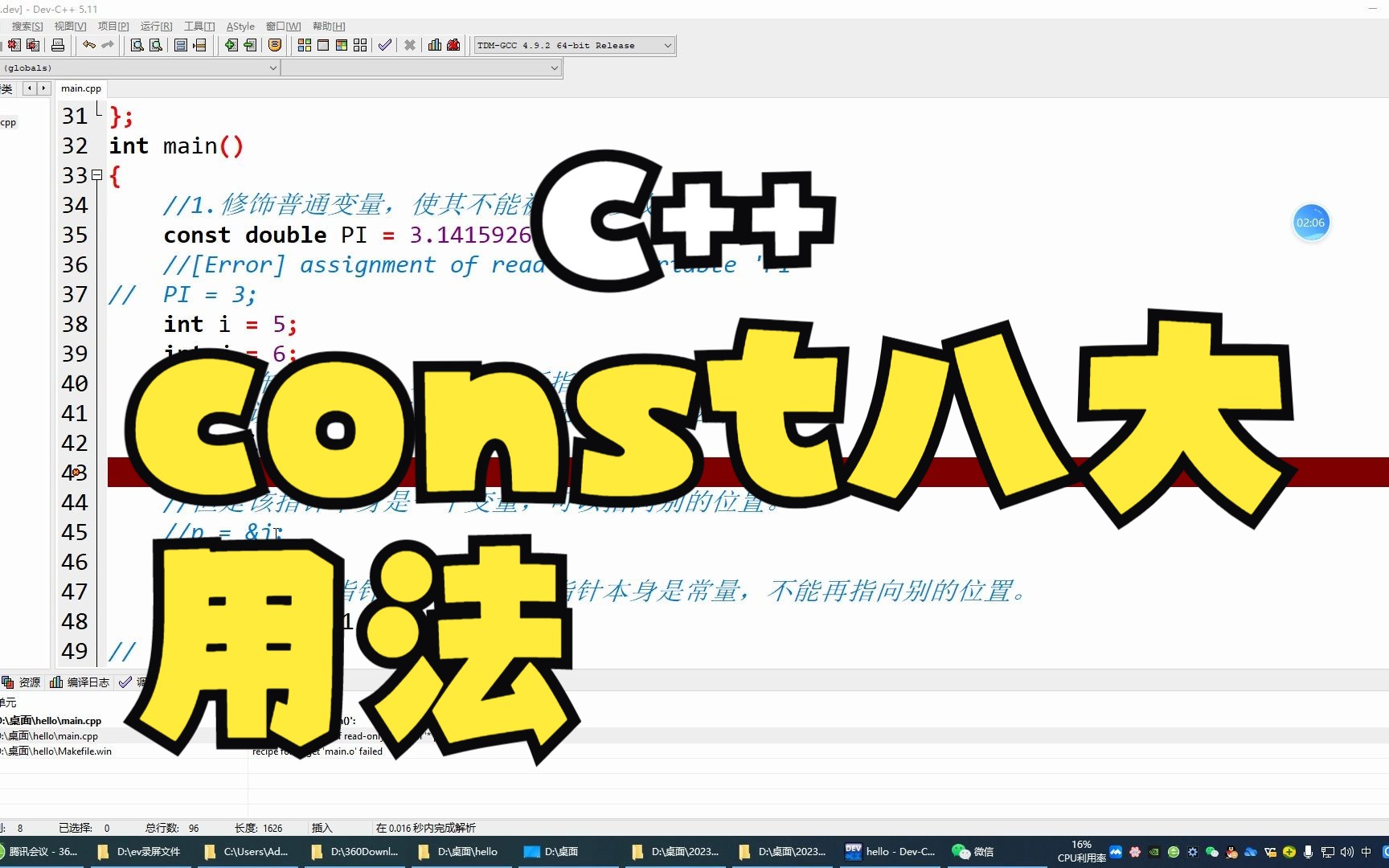1389x868 pixels.
Task: Click the QQ penguin tray icon
Action: (x=1231, y=852)
